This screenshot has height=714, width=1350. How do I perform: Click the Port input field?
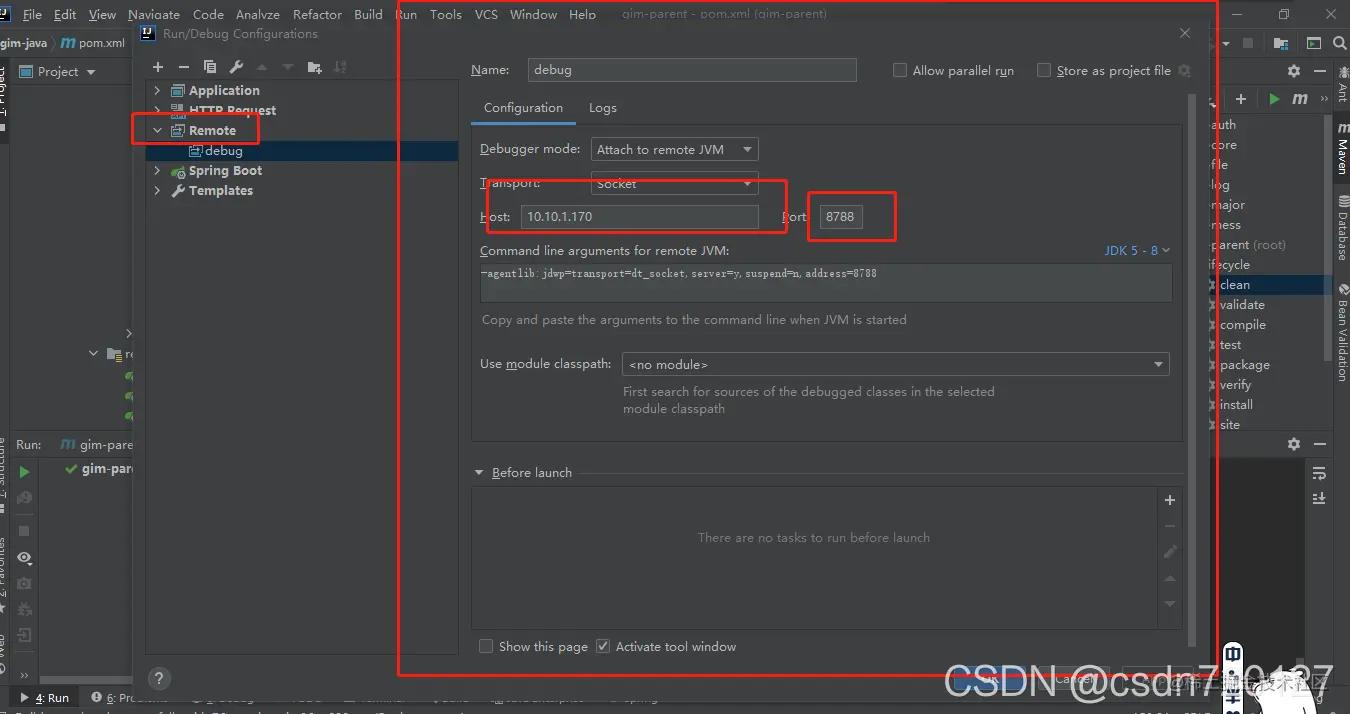pyautogui.click(x=841, y=216)
